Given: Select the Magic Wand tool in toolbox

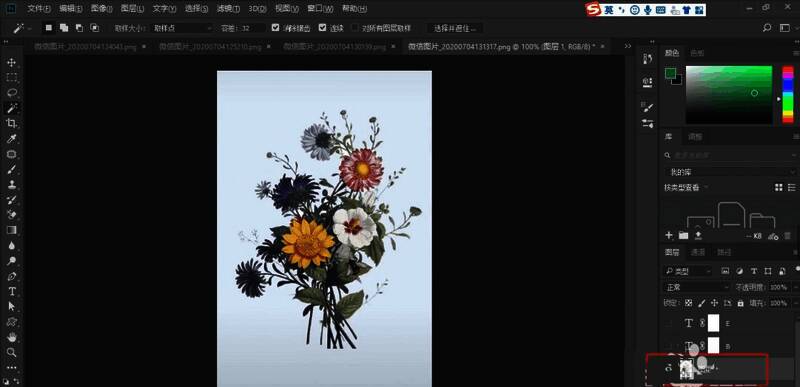Looking at the screenshot, I should [11, 108].
